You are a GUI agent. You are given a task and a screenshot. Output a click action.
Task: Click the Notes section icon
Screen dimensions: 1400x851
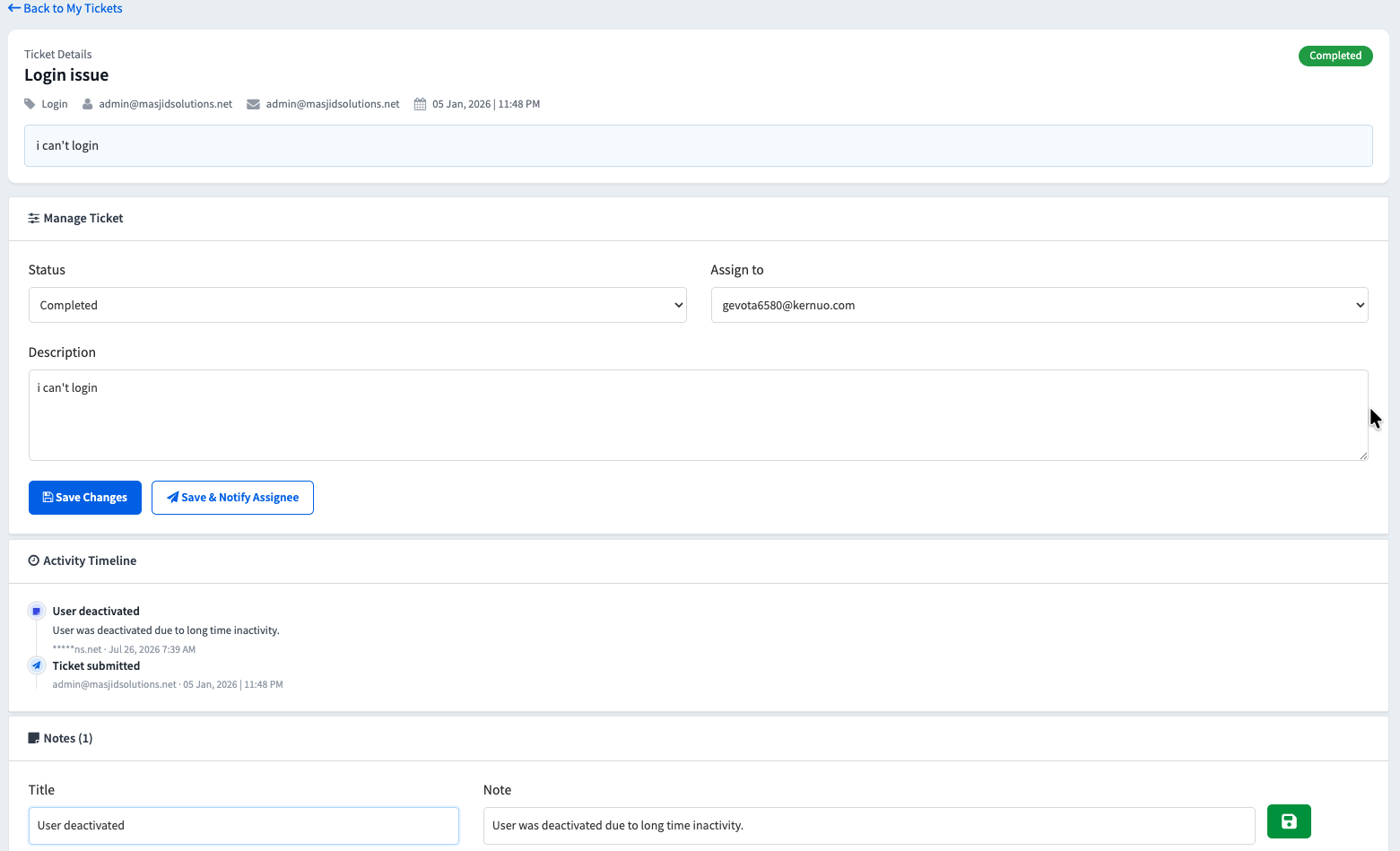(34, 738)
